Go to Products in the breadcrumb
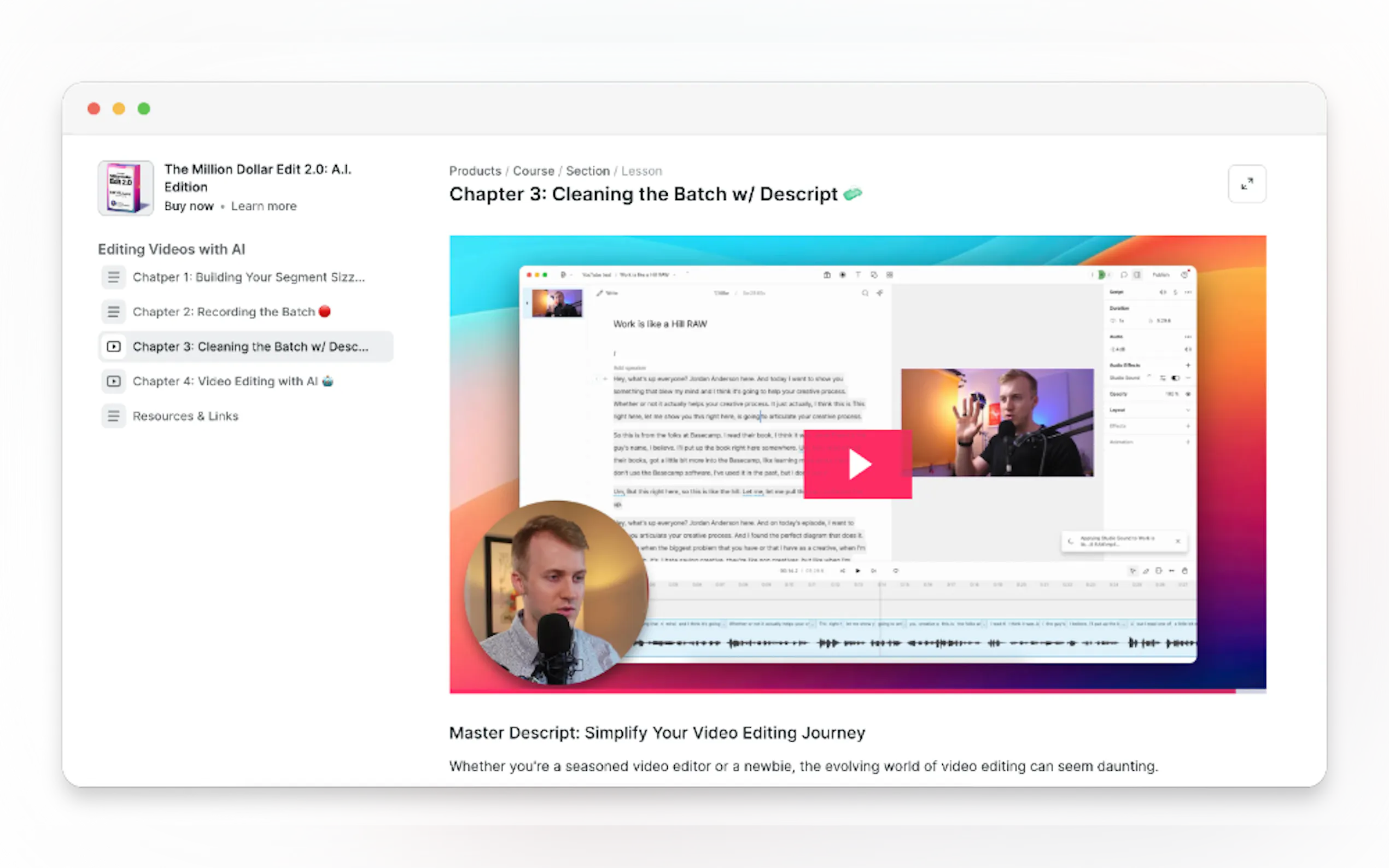Viewport: 1389px width, 868px height. [x=475, y=171]
